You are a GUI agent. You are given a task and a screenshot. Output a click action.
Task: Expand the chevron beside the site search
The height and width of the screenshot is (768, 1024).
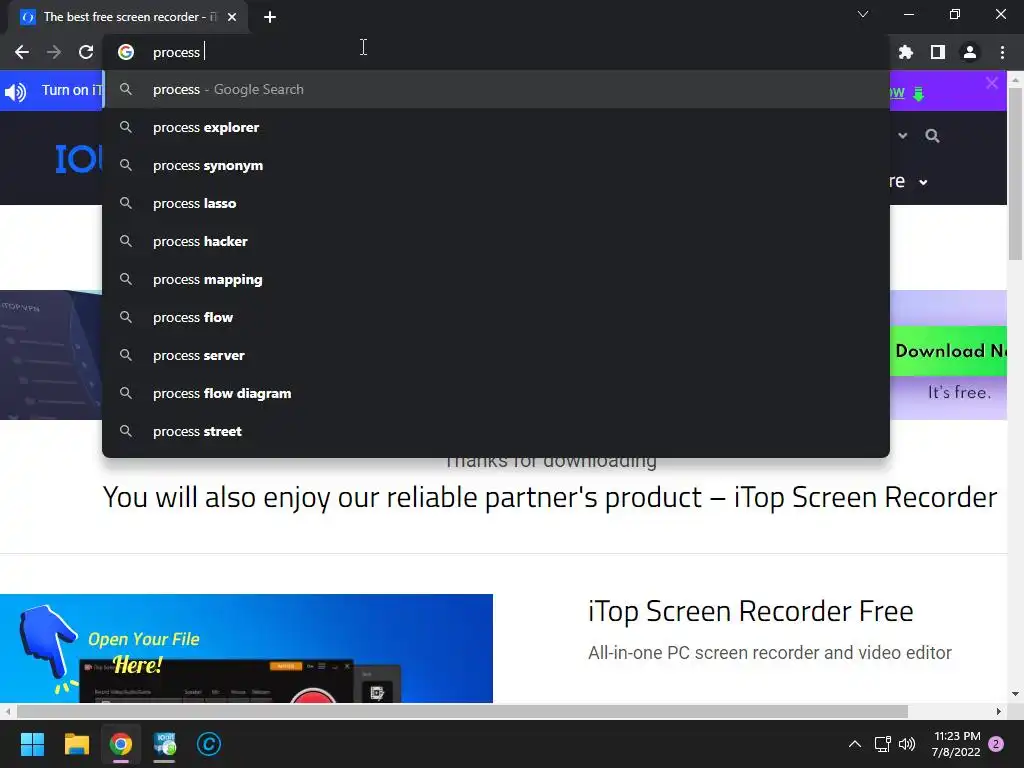(903, 136)
